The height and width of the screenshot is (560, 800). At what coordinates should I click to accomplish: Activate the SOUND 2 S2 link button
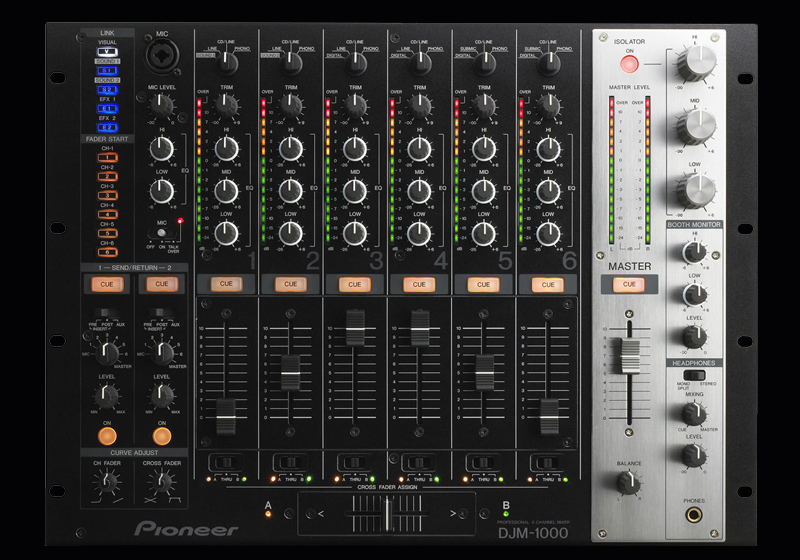coord(107,90)
